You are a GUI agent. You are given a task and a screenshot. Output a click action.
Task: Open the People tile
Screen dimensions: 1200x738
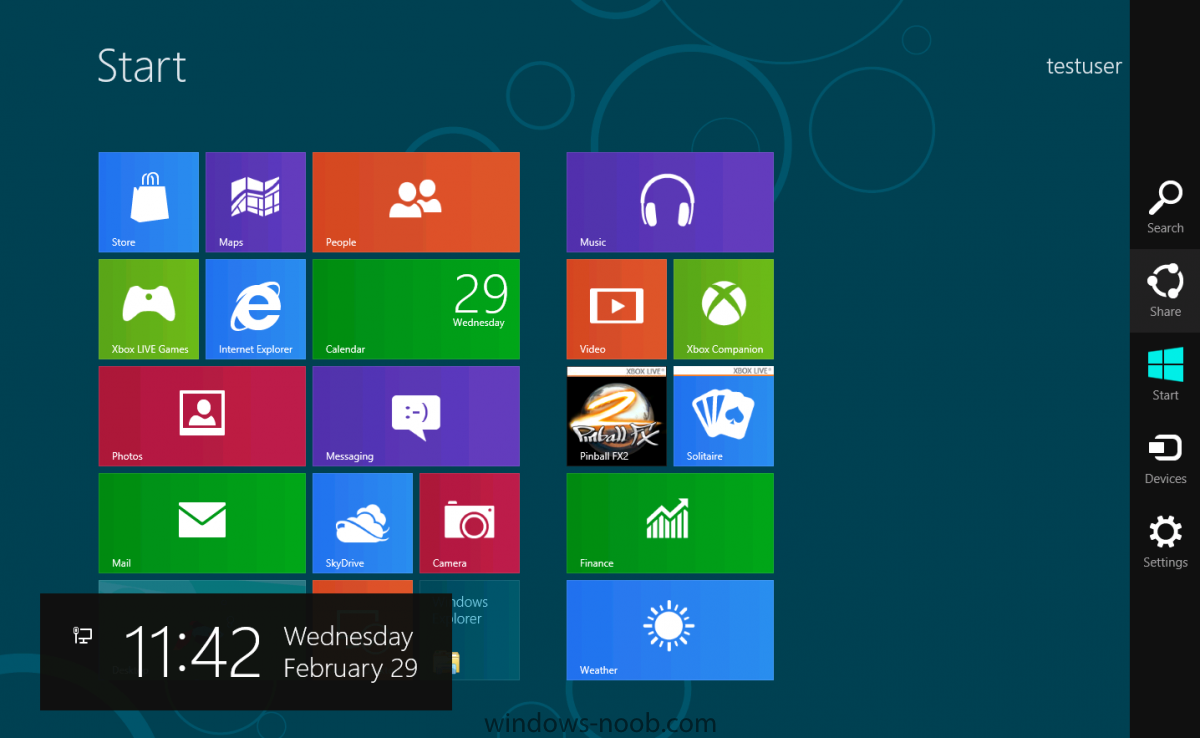(x=416, y=202)
